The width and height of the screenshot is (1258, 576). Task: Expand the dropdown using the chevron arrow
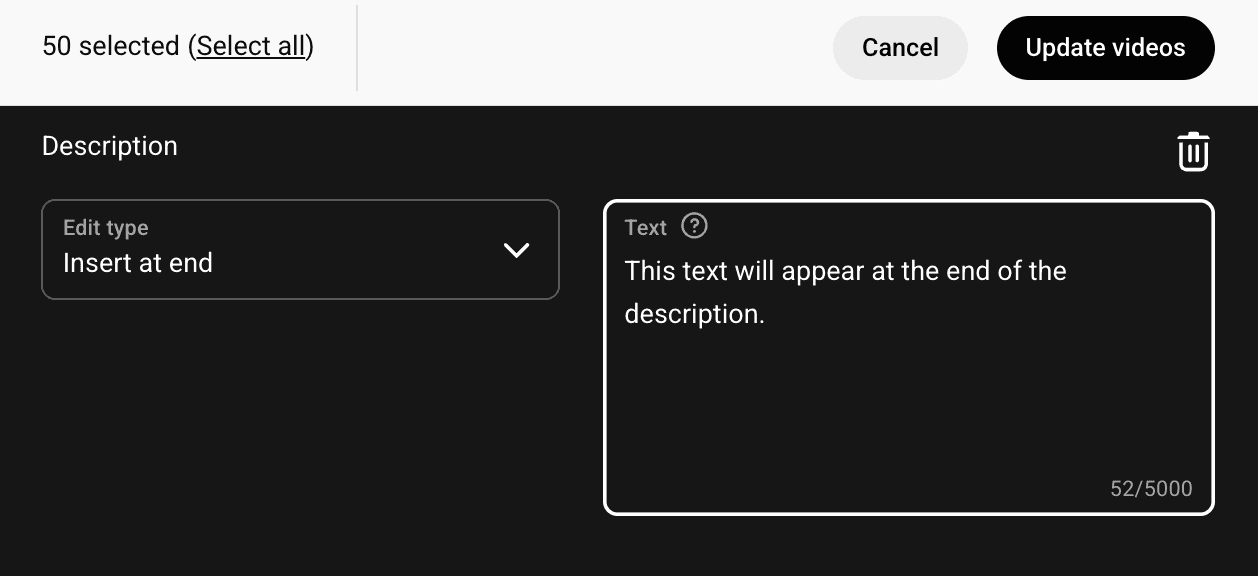[516, 250]
